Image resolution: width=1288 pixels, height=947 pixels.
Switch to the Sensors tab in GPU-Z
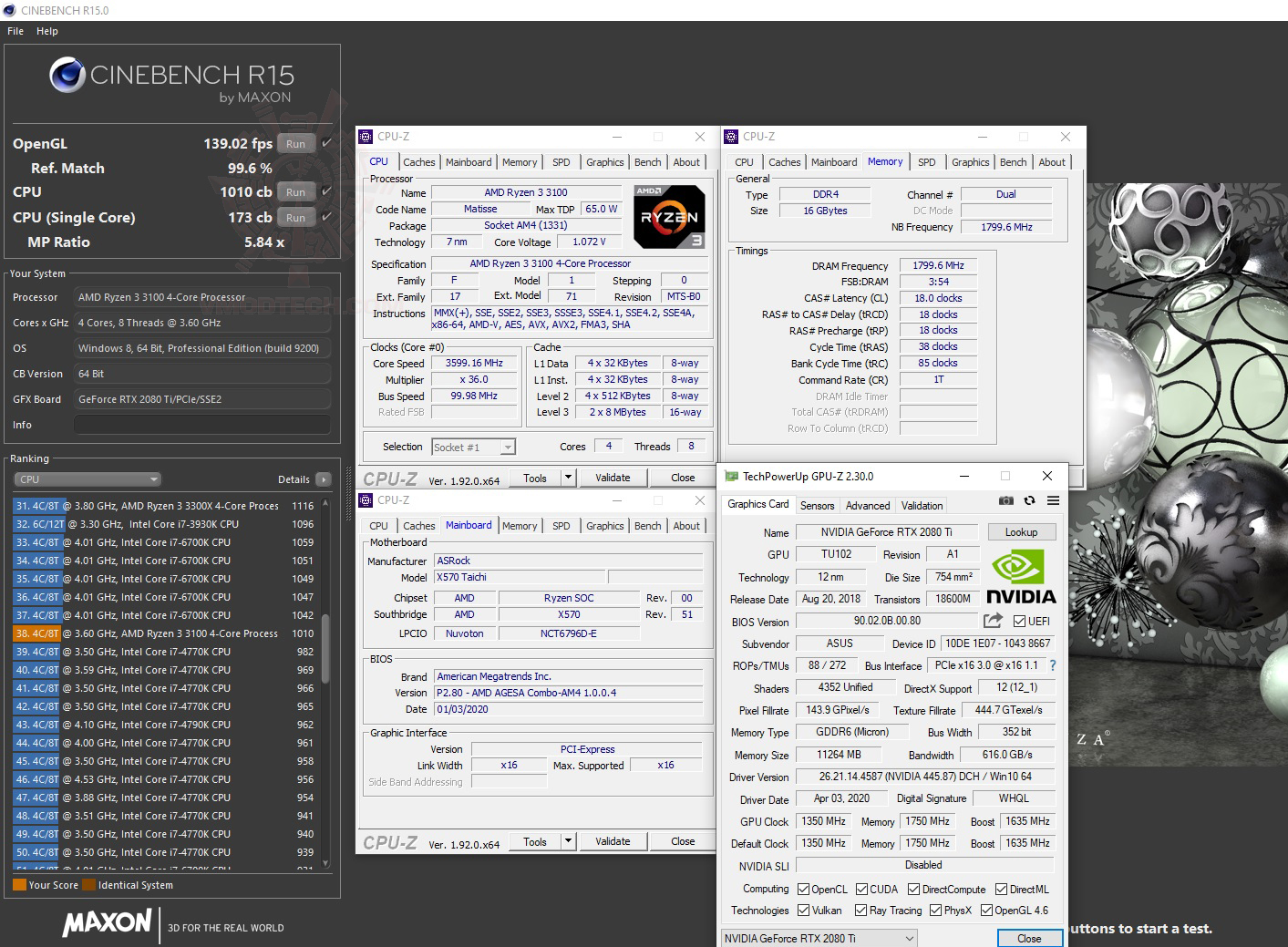[x=817, y=506]
